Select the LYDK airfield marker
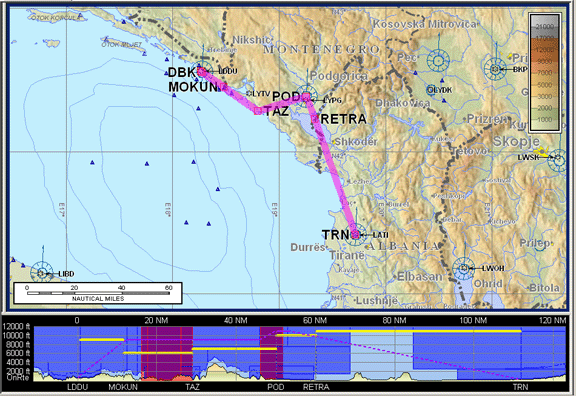The image size is (576, 396). (x=431, y=89)
